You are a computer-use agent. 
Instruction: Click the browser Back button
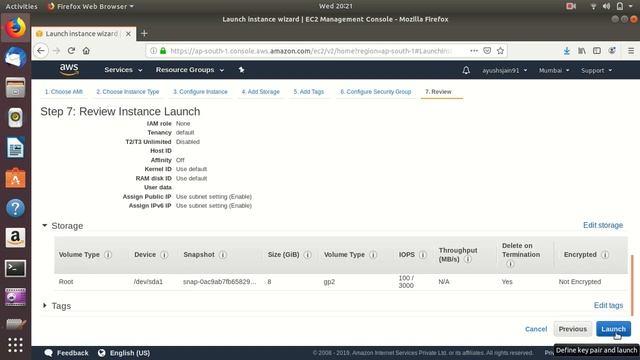pyautogui.click(x=41, y=51)
